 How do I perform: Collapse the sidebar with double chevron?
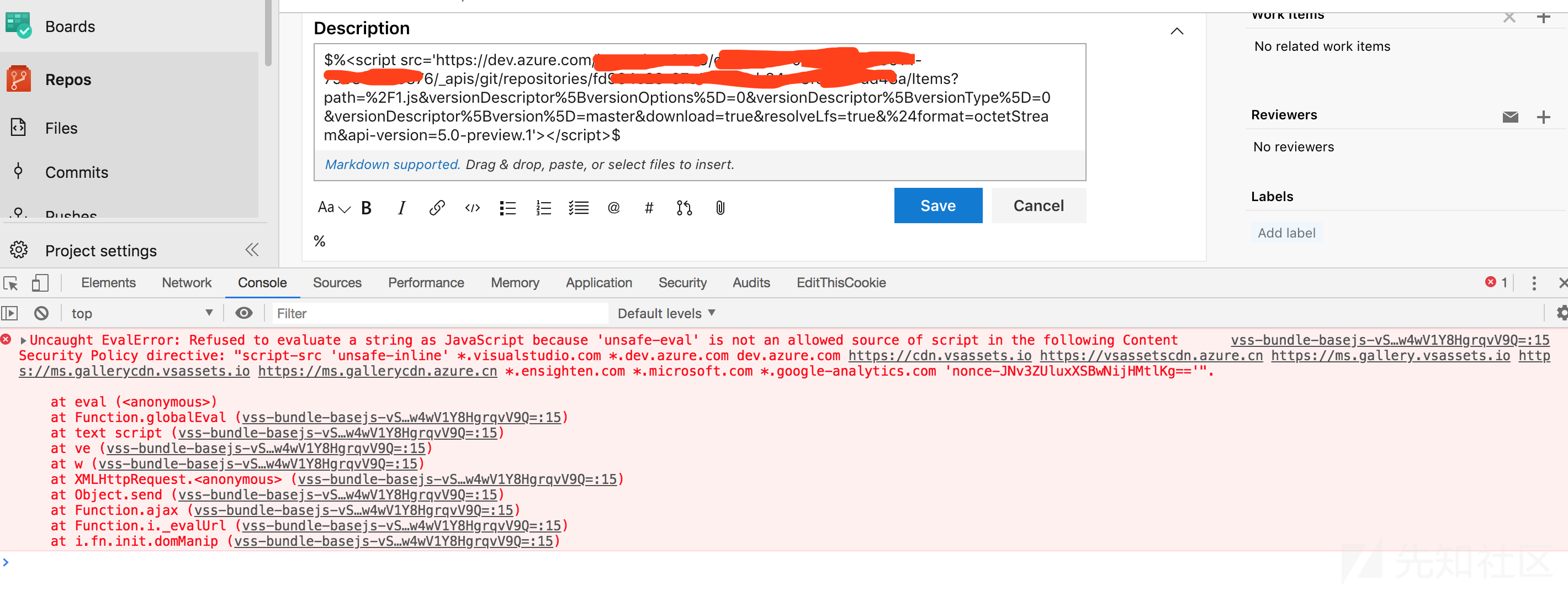252,250
